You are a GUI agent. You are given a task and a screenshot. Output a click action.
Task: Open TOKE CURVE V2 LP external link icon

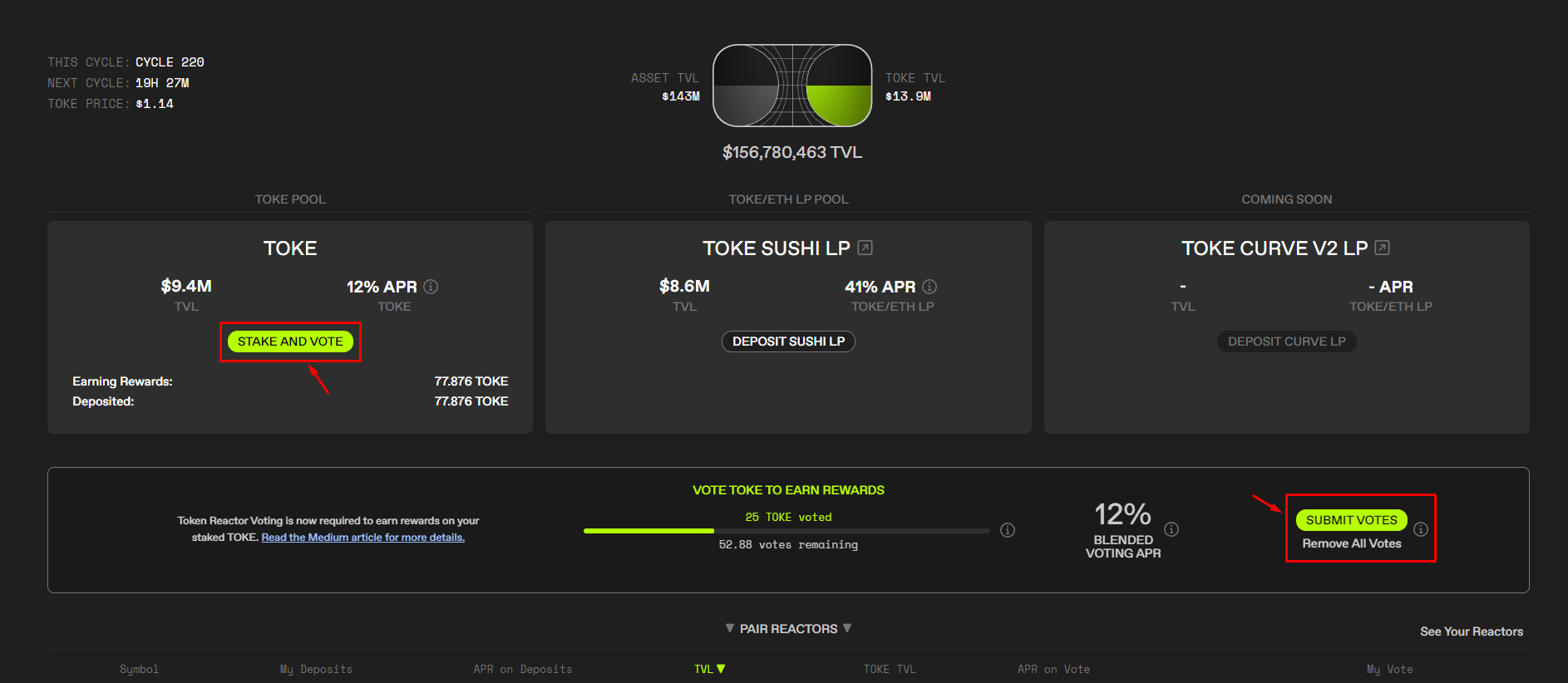click(x=1383, y=248)
